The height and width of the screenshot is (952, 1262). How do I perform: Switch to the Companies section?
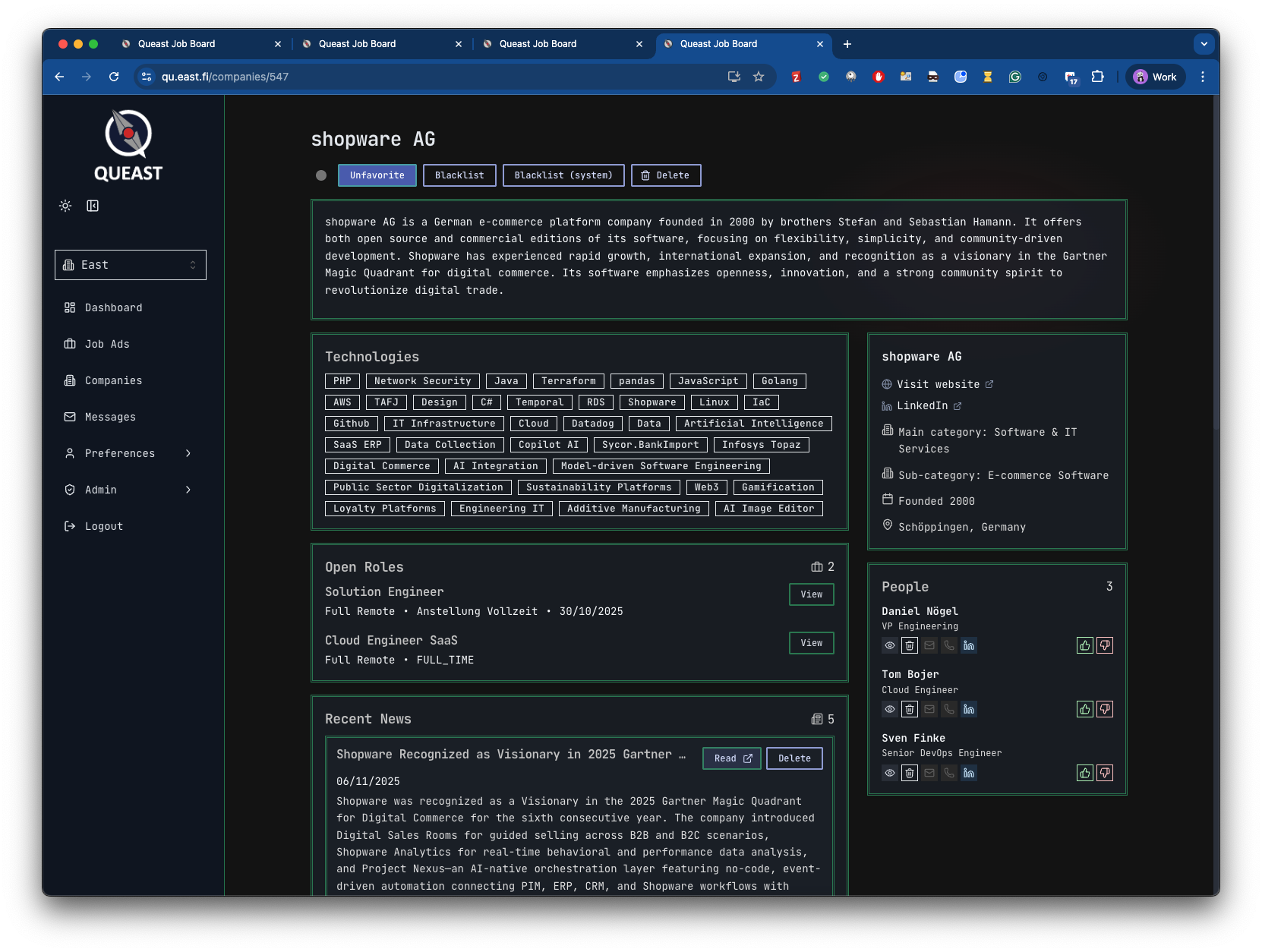(x=112, y=380)
